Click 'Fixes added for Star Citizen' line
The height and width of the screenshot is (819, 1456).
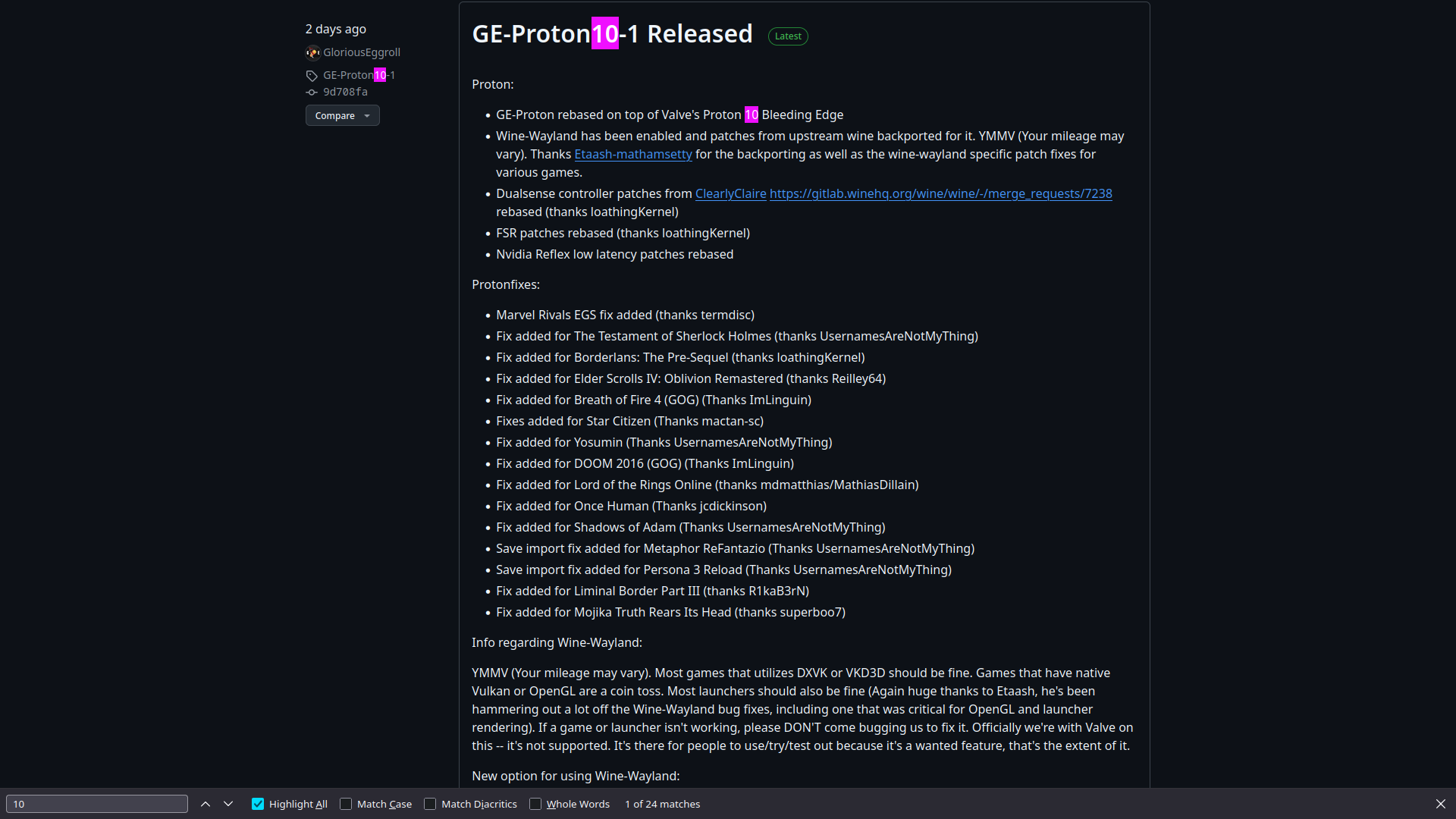[629, 421]
